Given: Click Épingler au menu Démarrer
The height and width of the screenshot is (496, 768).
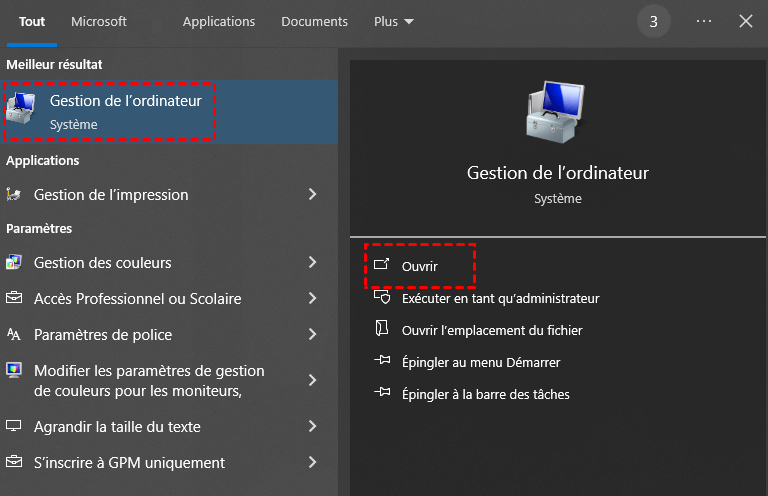Looking at the screenshot, I should (x=481, y=362).
